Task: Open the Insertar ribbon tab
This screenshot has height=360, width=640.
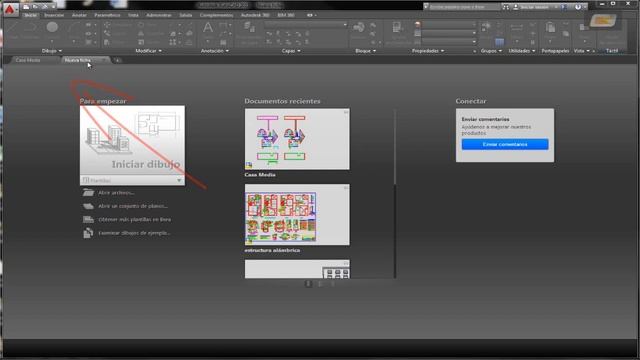Action: 54,15
